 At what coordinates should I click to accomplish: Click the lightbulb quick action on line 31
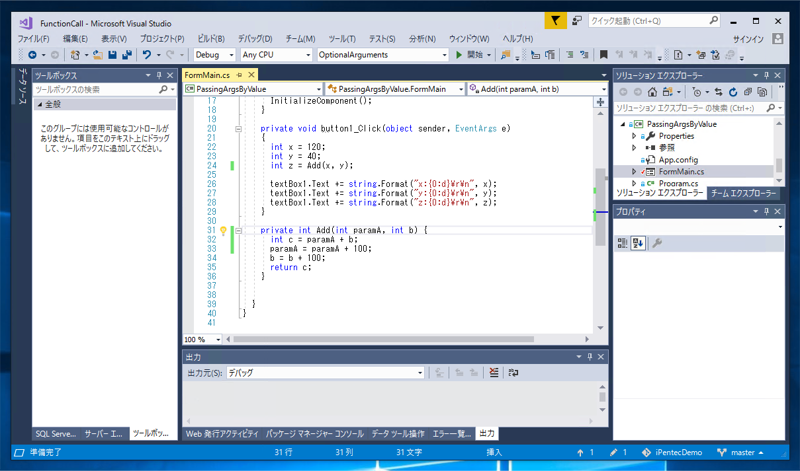tap(223, 231)
